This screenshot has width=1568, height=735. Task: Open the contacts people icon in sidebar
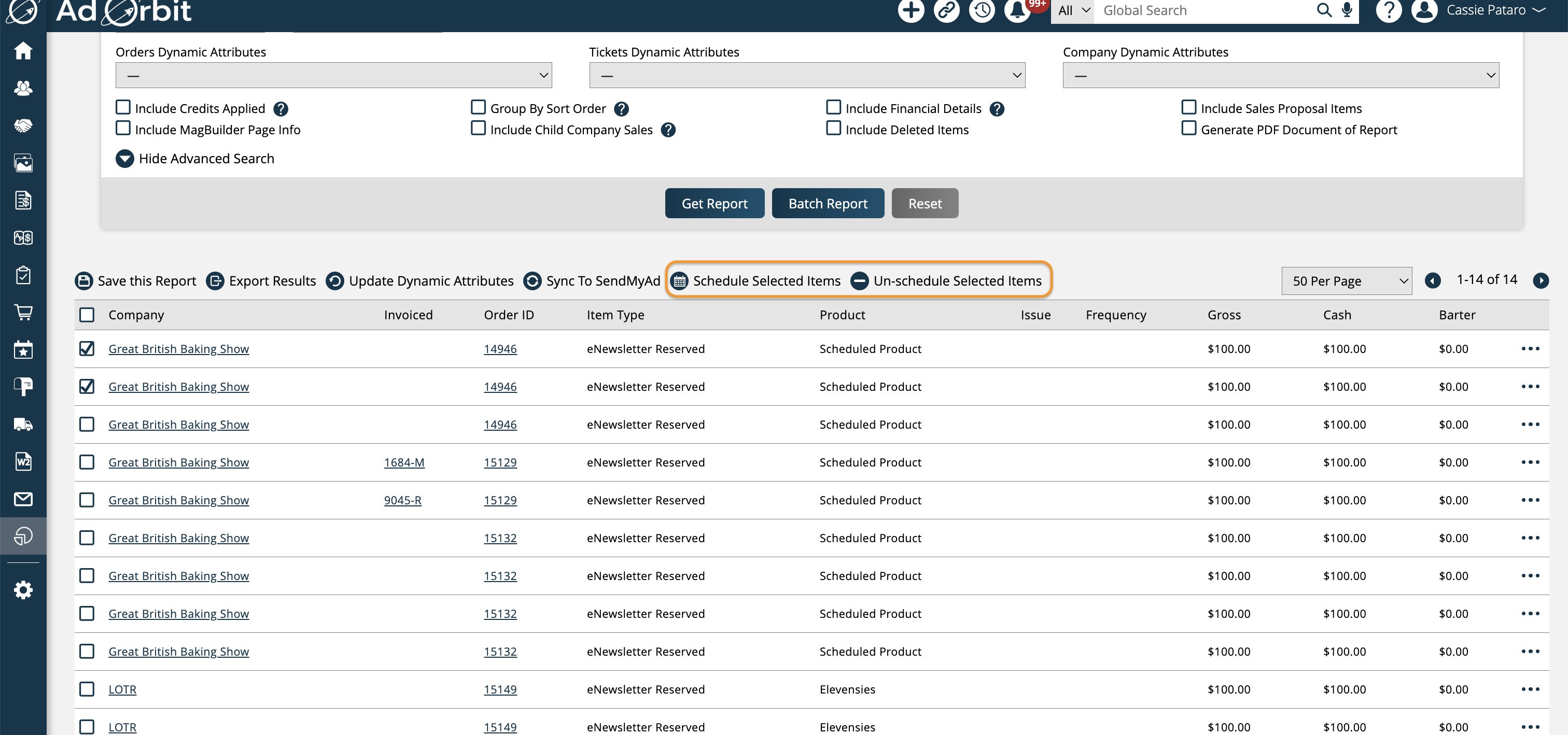point(23,88)
